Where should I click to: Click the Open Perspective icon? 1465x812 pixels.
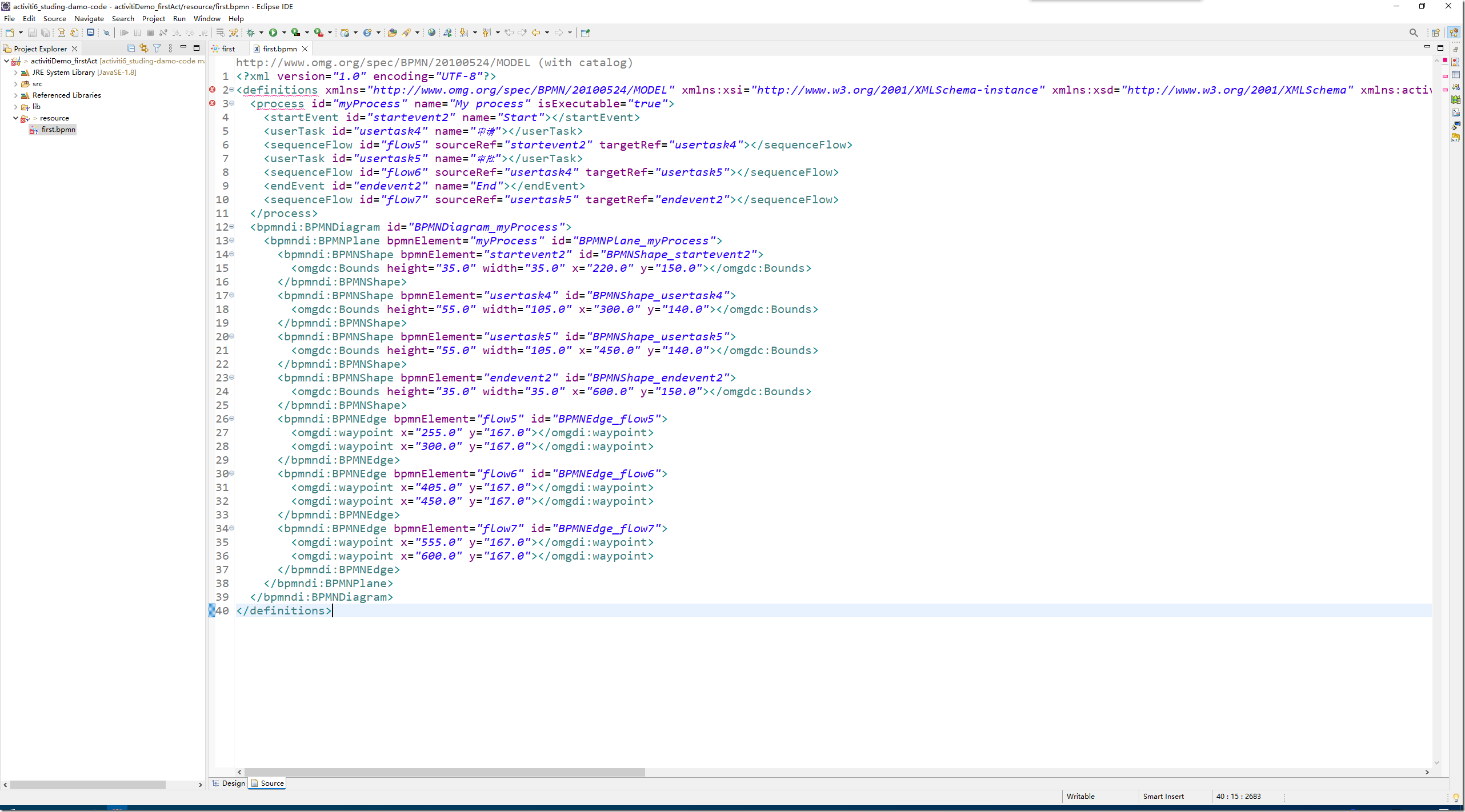[x=1435, y=33]
